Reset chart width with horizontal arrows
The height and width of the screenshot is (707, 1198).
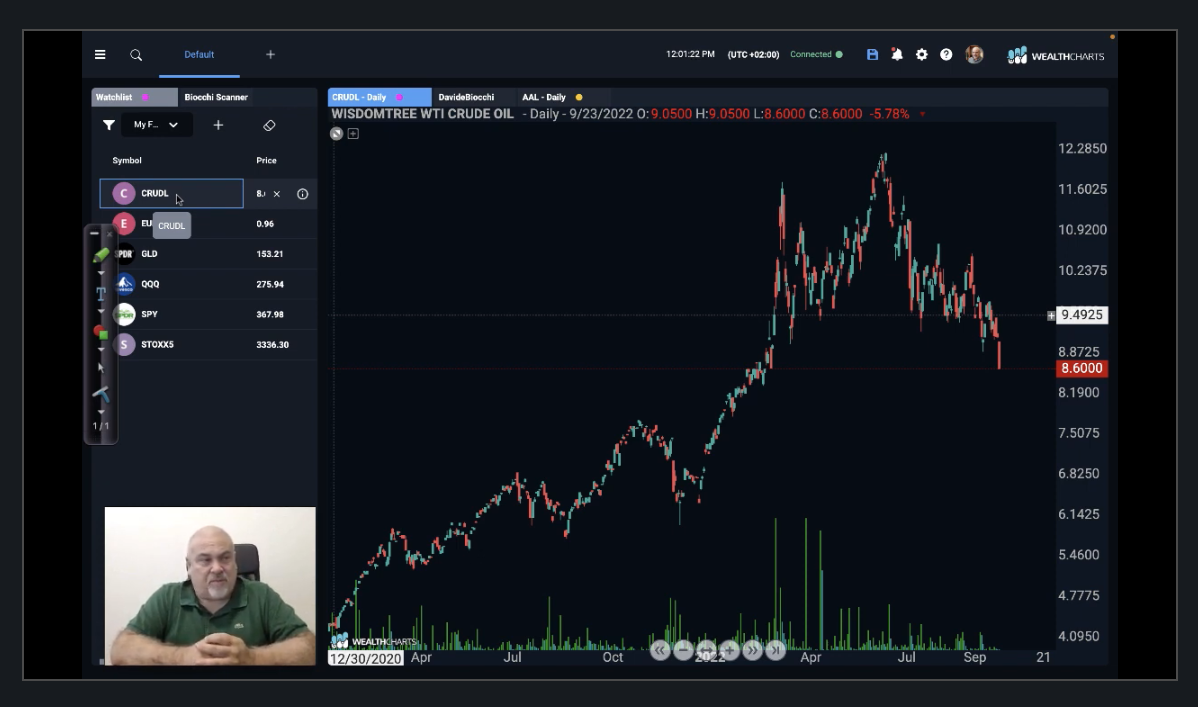(707, 650)
